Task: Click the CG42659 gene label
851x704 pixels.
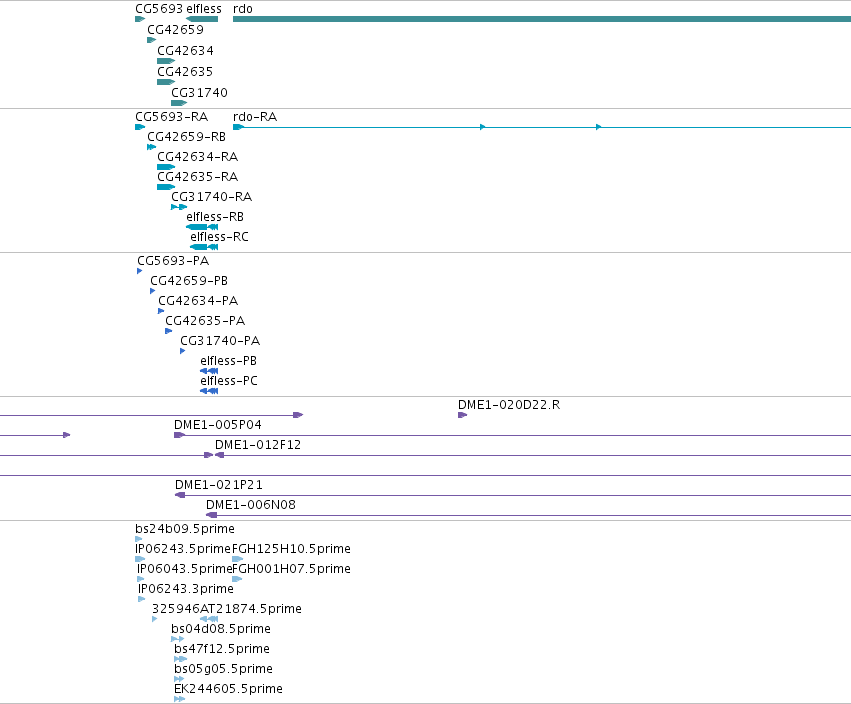Action: [175, 30]
